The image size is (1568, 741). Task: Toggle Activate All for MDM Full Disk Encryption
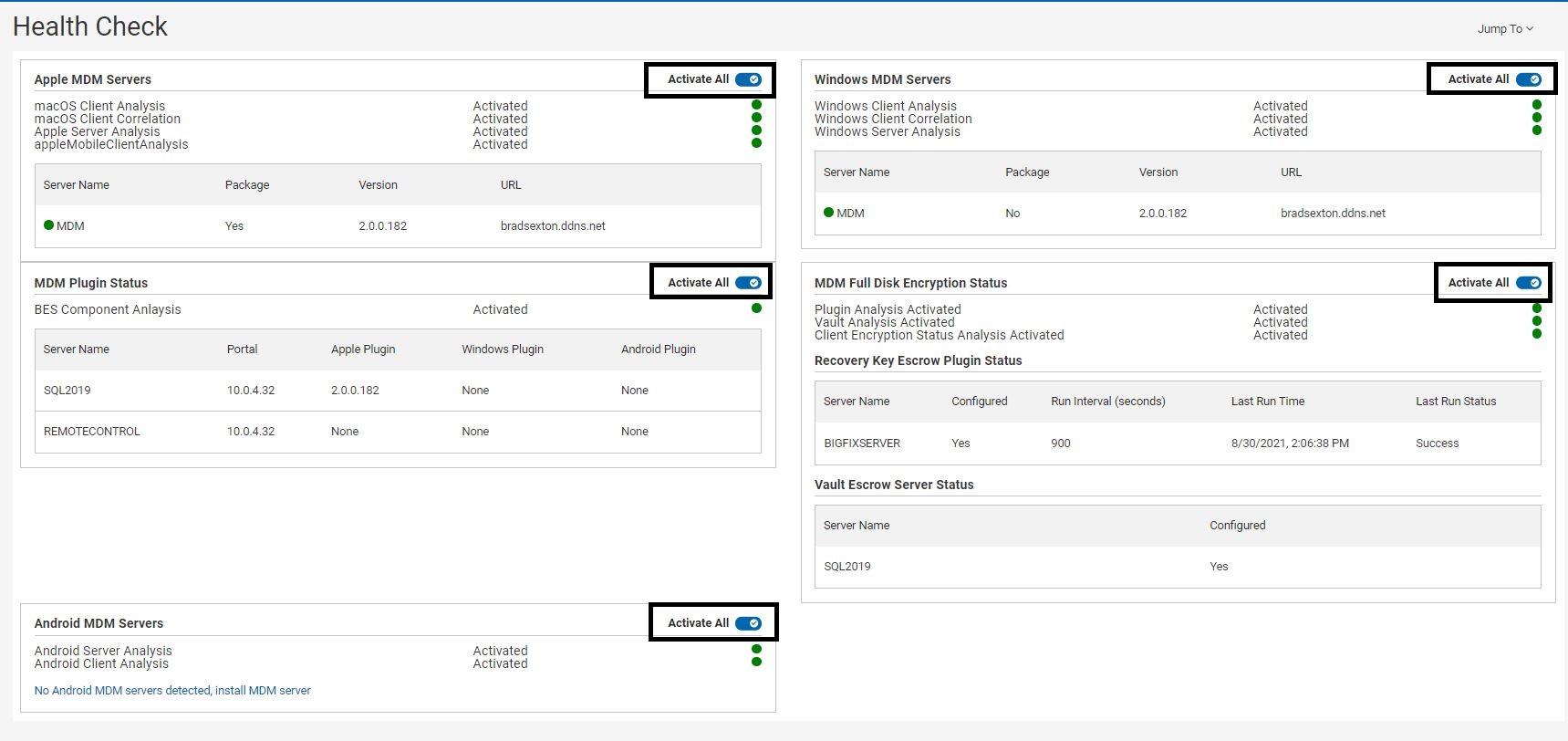[1529, 283]
